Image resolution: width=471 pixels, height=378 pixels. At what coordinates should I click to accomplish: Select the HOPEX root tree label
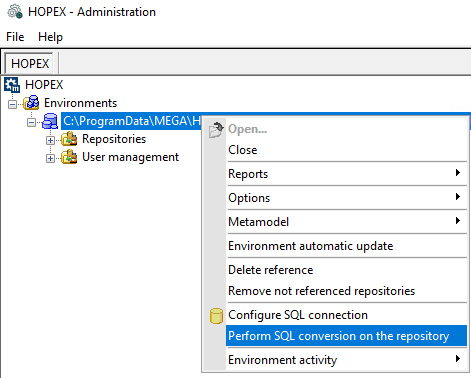(x=44, y=85)
